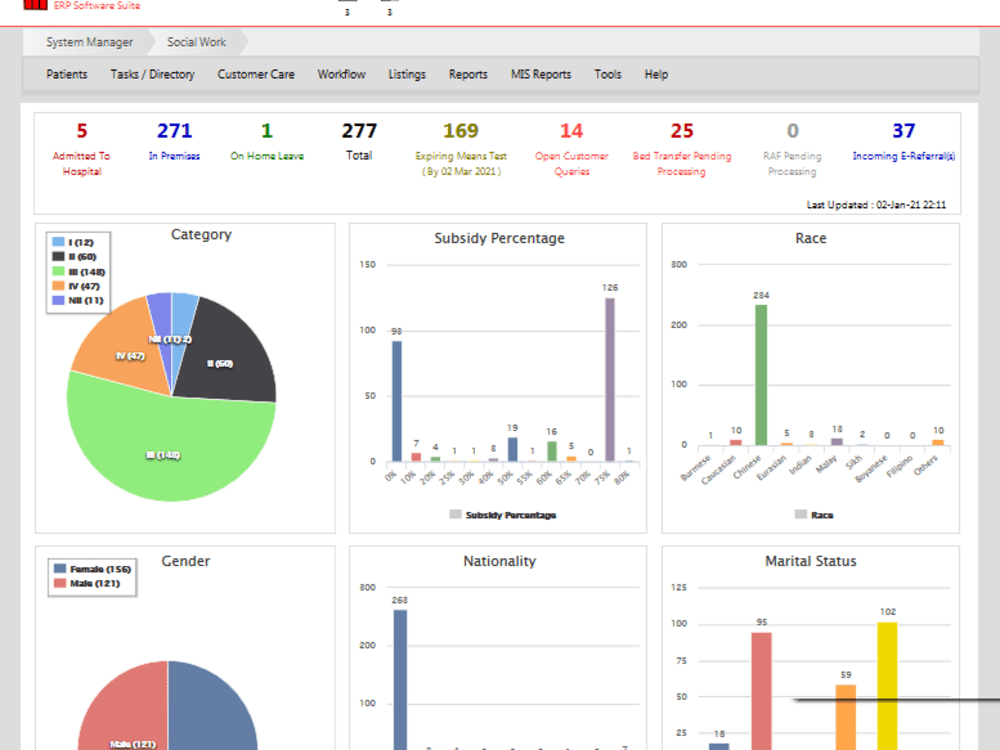
Task: Open the Customer Care menu
Action: [256, 75]
